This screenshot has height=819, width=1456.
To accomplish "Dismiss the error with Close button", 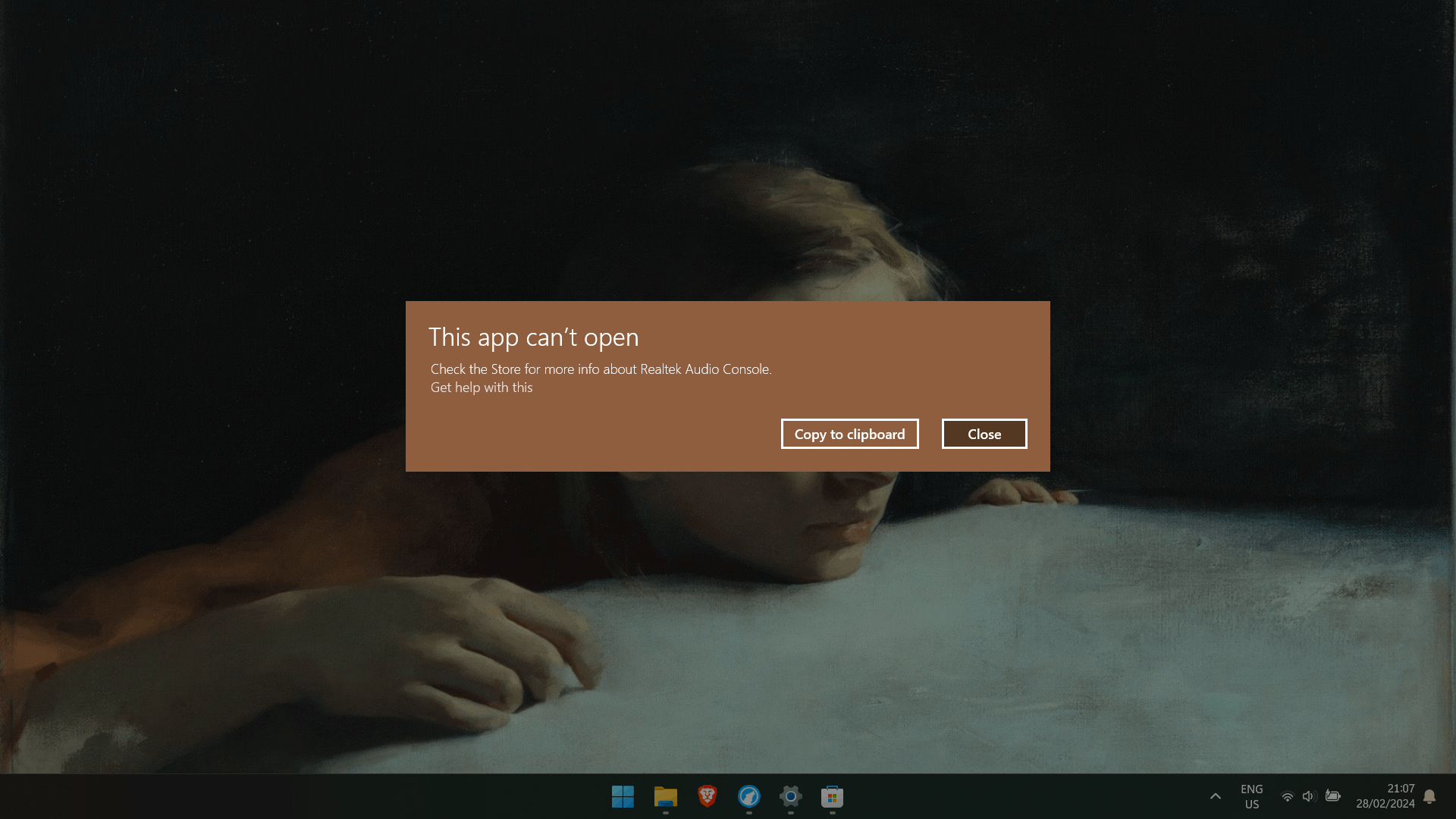I will pyautogui.click(x=984, y=434).
